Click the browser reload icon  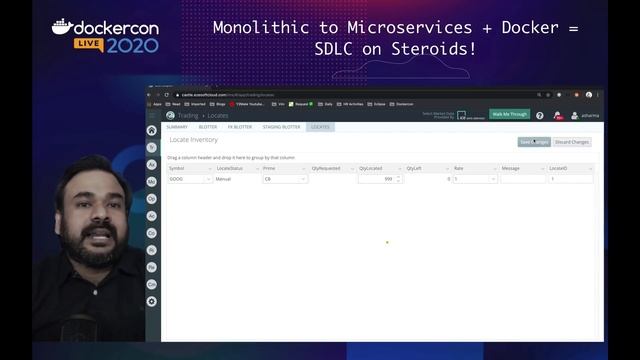point(167,95)
